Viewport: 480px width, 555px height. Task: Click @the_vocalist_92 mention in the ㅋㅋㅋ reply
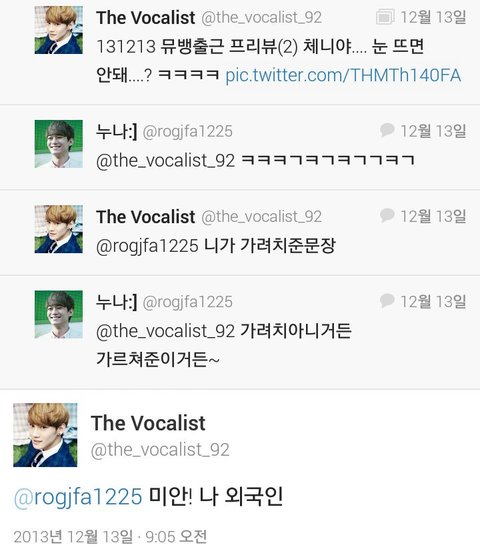165,161
